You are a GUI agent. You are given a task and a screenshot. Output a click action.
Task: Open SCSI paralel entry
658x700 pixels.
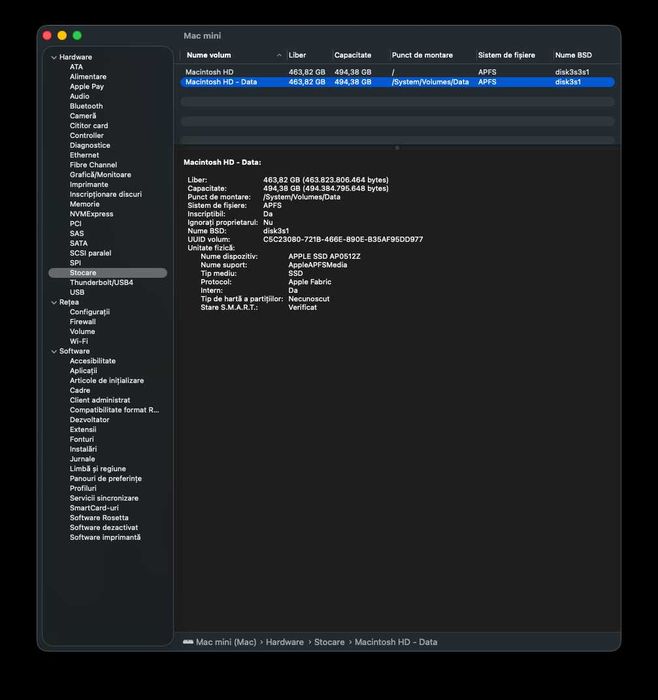[90, 254]
